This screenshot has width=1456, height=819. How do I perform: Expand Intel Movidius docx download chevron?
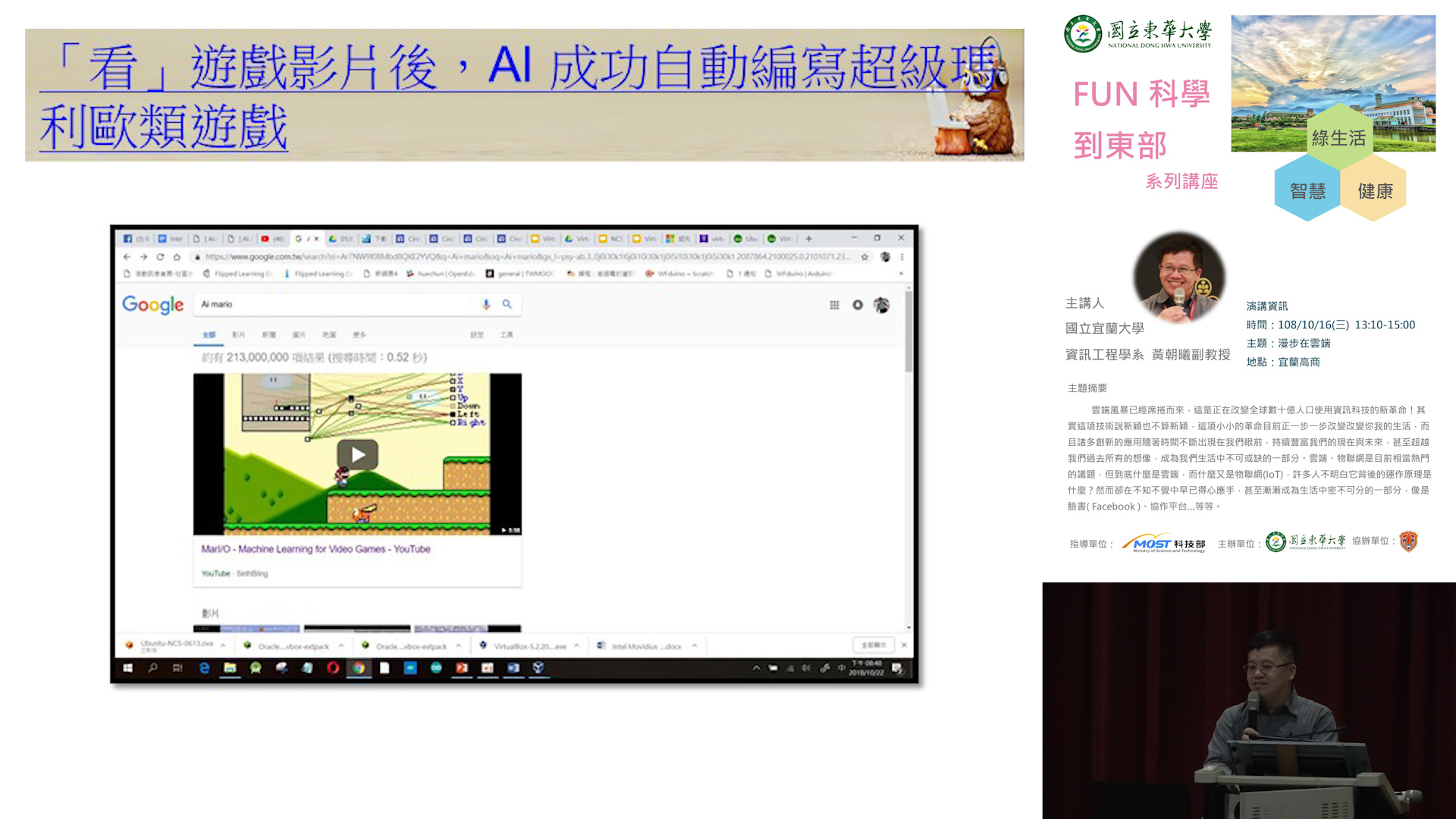695,646
